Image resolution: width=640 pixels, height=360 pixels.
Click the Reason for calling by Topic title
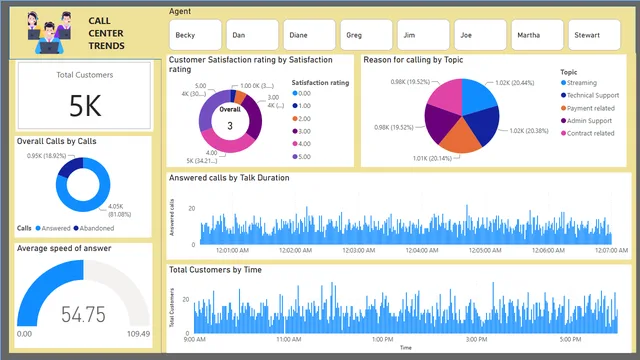tap(413, 60)
